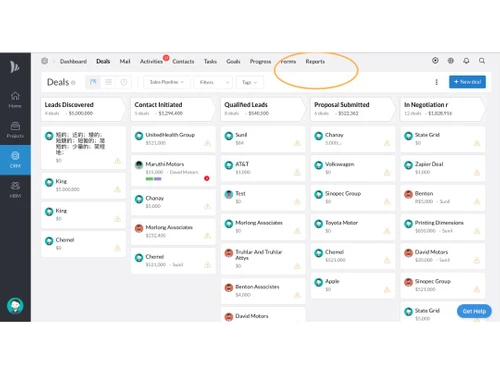Click warning icon on Zapier Deal card
The height and width of the screenshot is (375, 500).
pyautogui.click(x=477, y=172)
